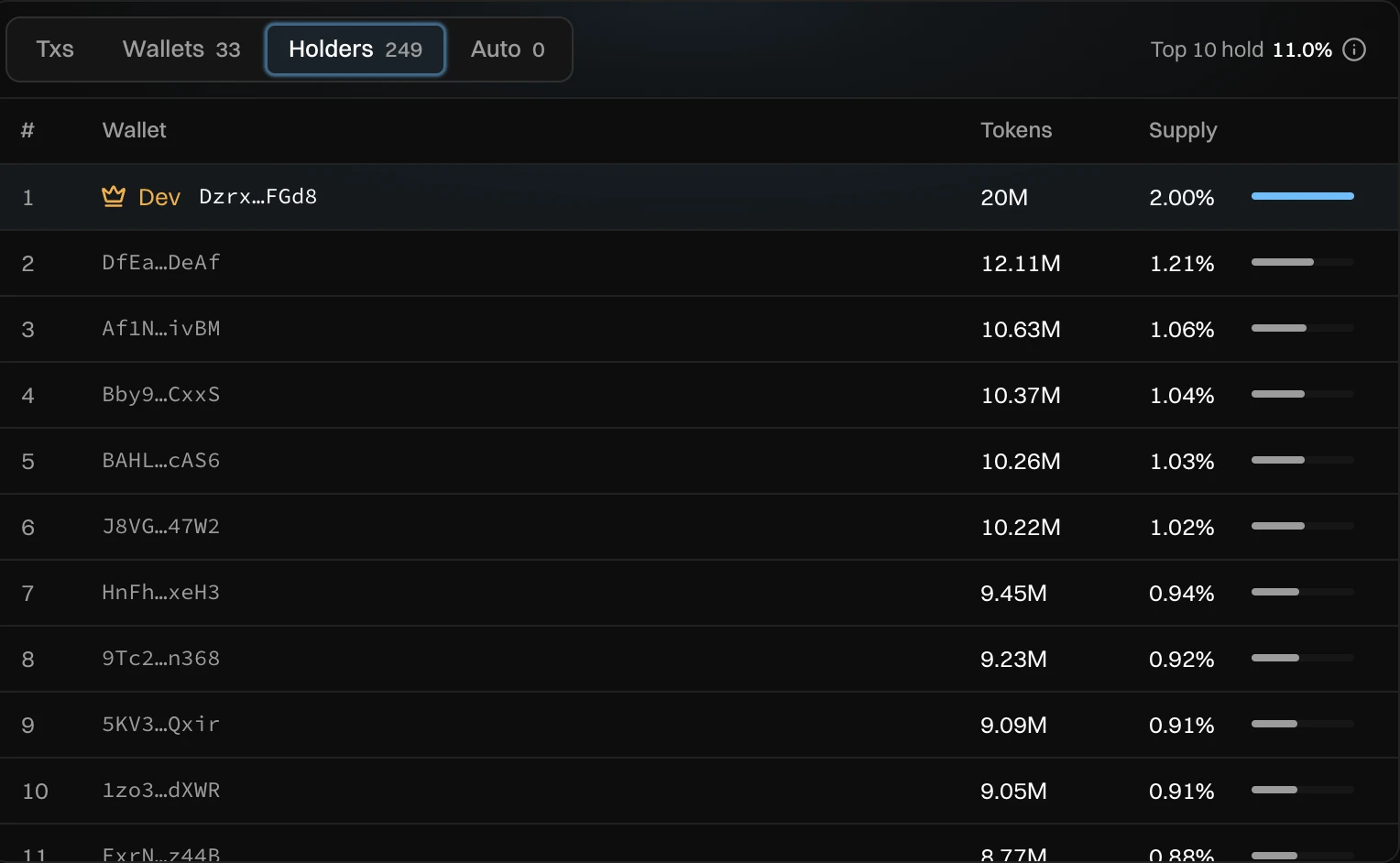The width and height of the screenshot is (1400, 863).
Task: Click the 9.09M tokens value
Action: click(x=1013, y=725)
